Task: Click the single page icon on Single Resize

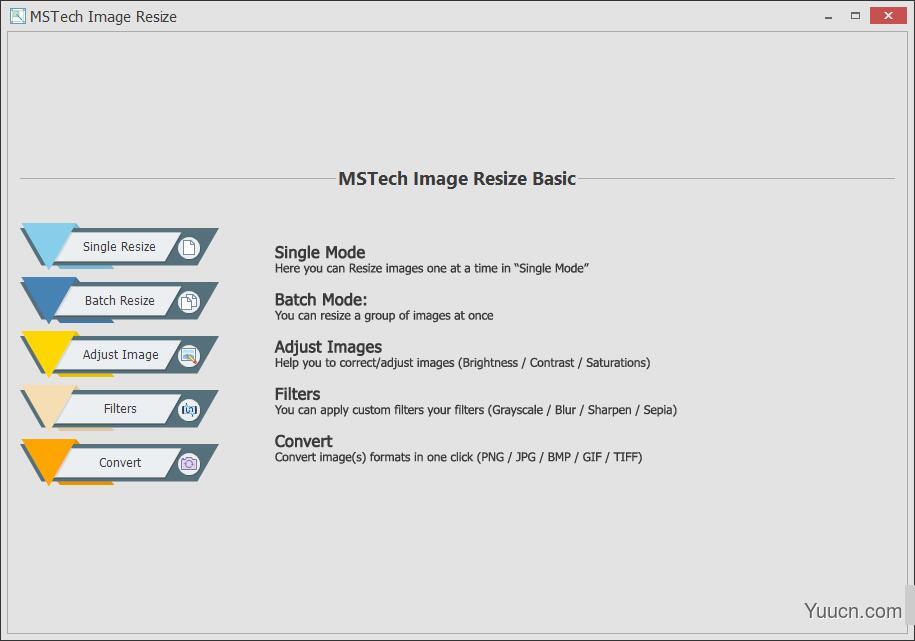Action: tap(188, 248)
